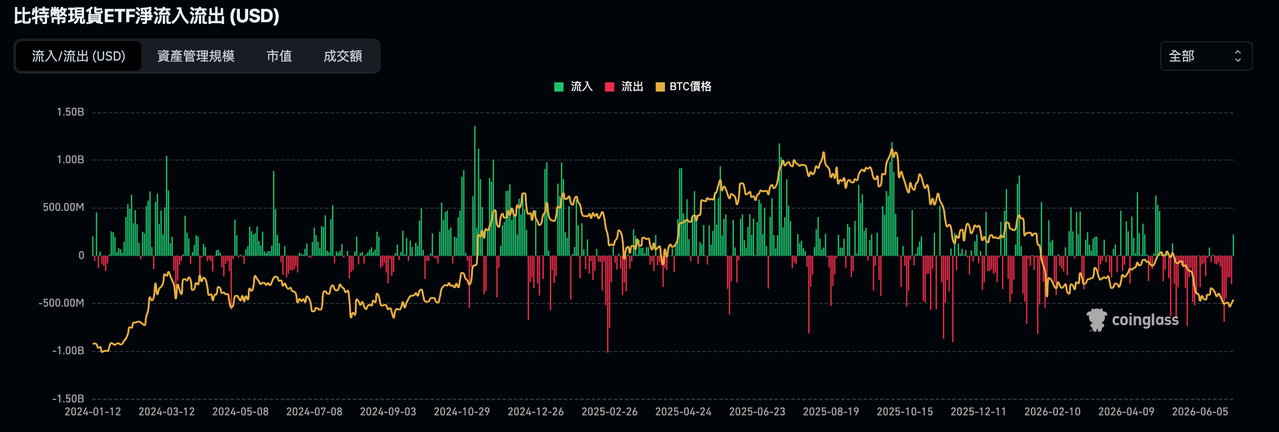Click the 比特幣現貨ETF淨流入流出 (USD) chart title

146,16
